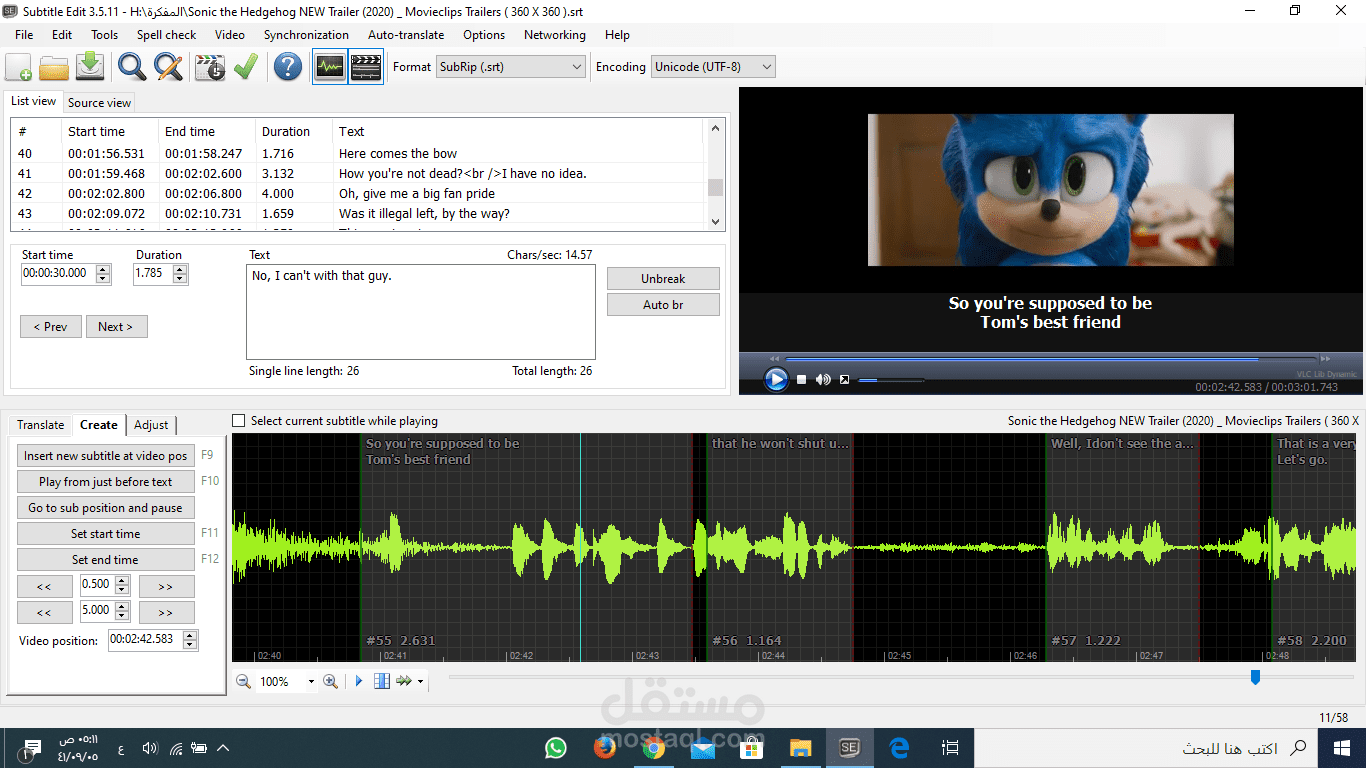Image resolution: width=1366 pixels, height=768 pixels.
Task: Expand the dropdown next to green arrows
Action: click(x=421, y=681)
